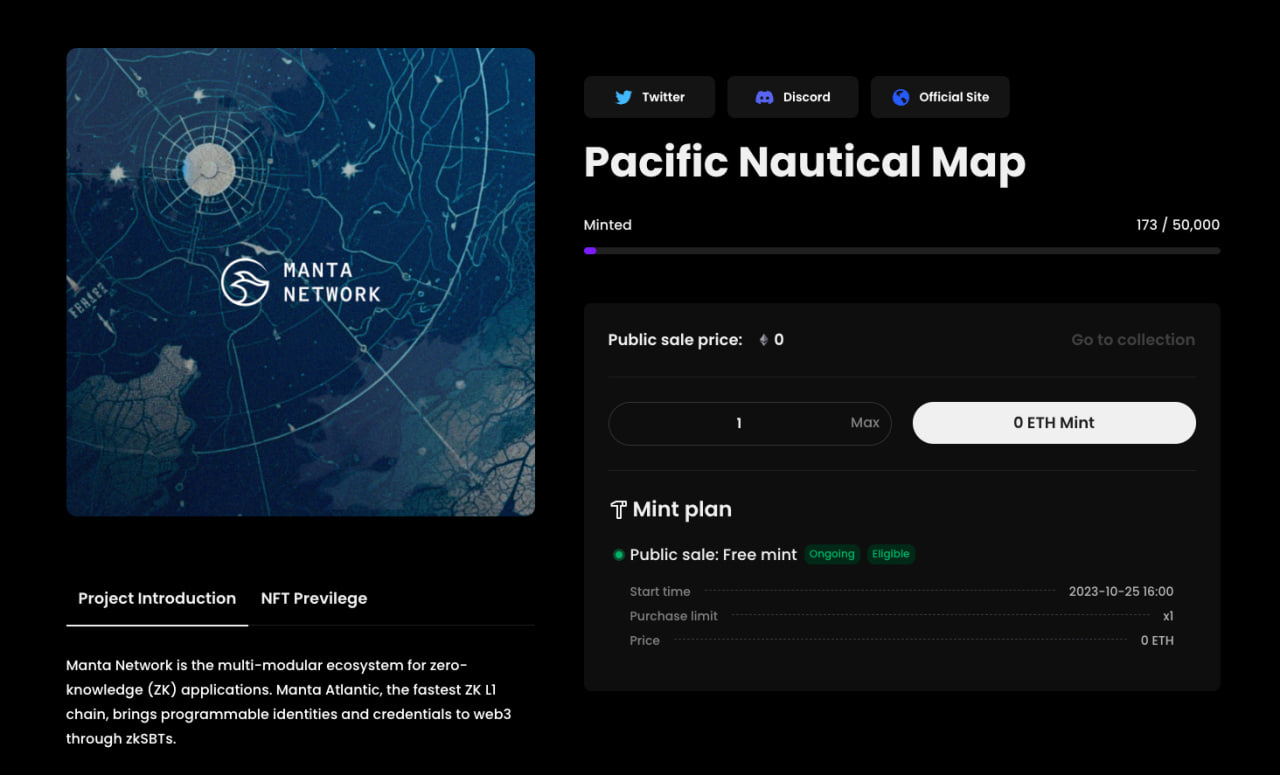Click the Ongoing status badge

tap(832, 554)
